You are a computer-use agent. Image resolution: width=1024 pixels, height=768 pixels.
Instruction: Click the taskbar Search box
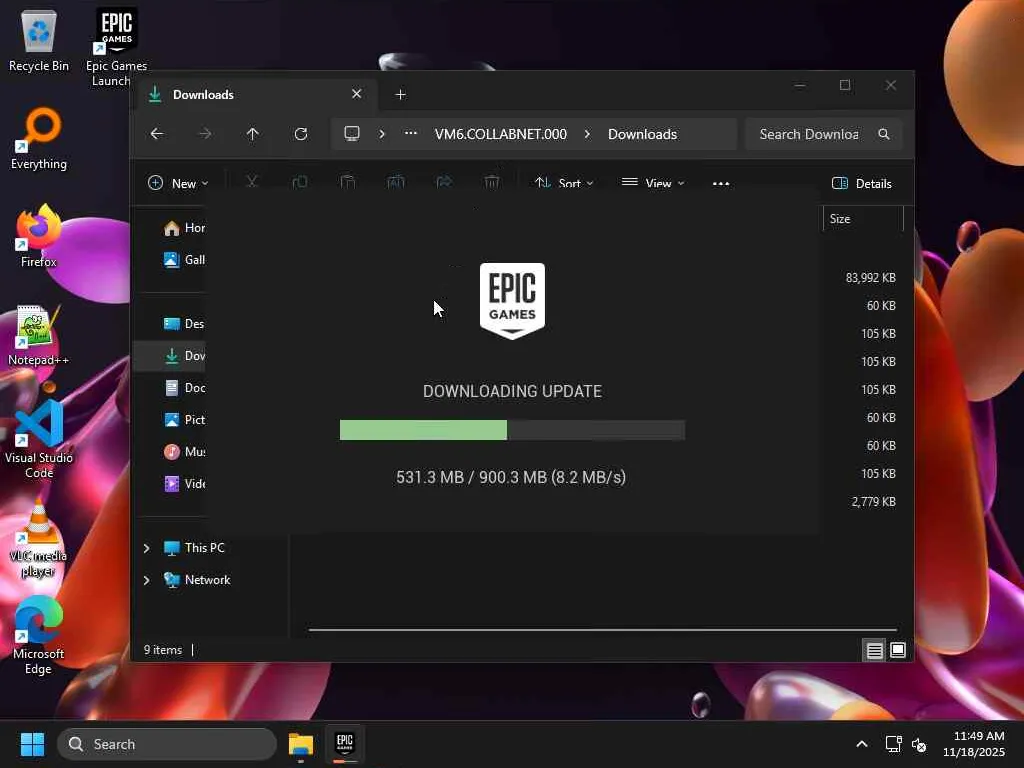click(167, 744)
